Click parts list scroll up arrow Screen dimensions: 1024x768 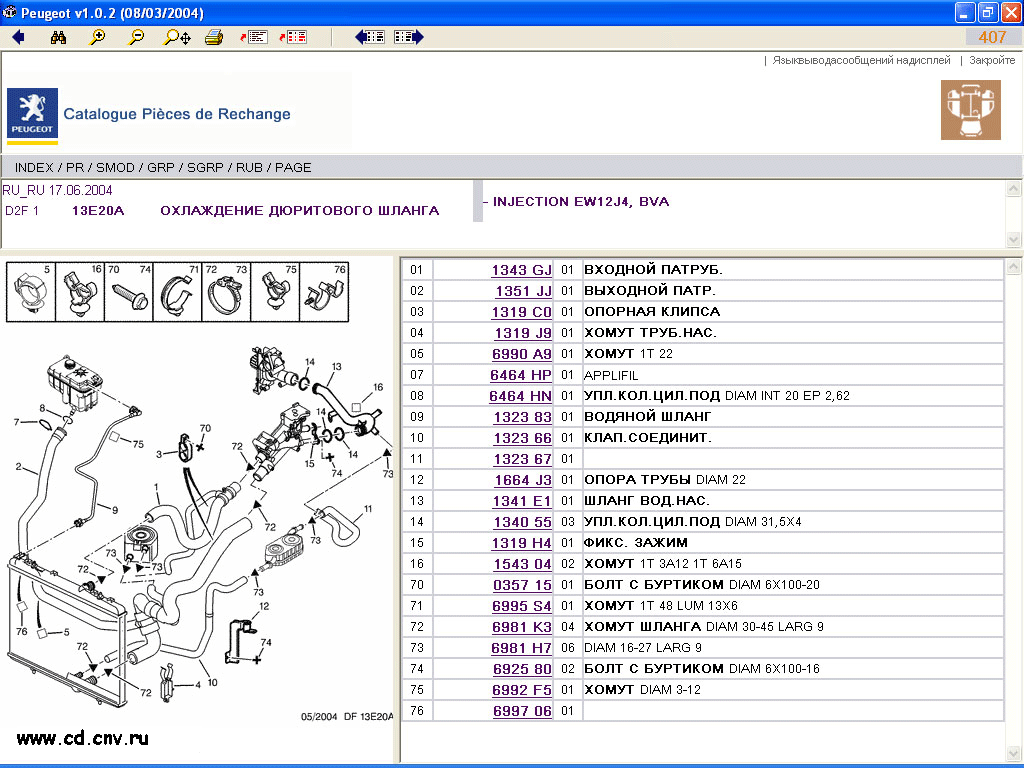click(1014, 266)
